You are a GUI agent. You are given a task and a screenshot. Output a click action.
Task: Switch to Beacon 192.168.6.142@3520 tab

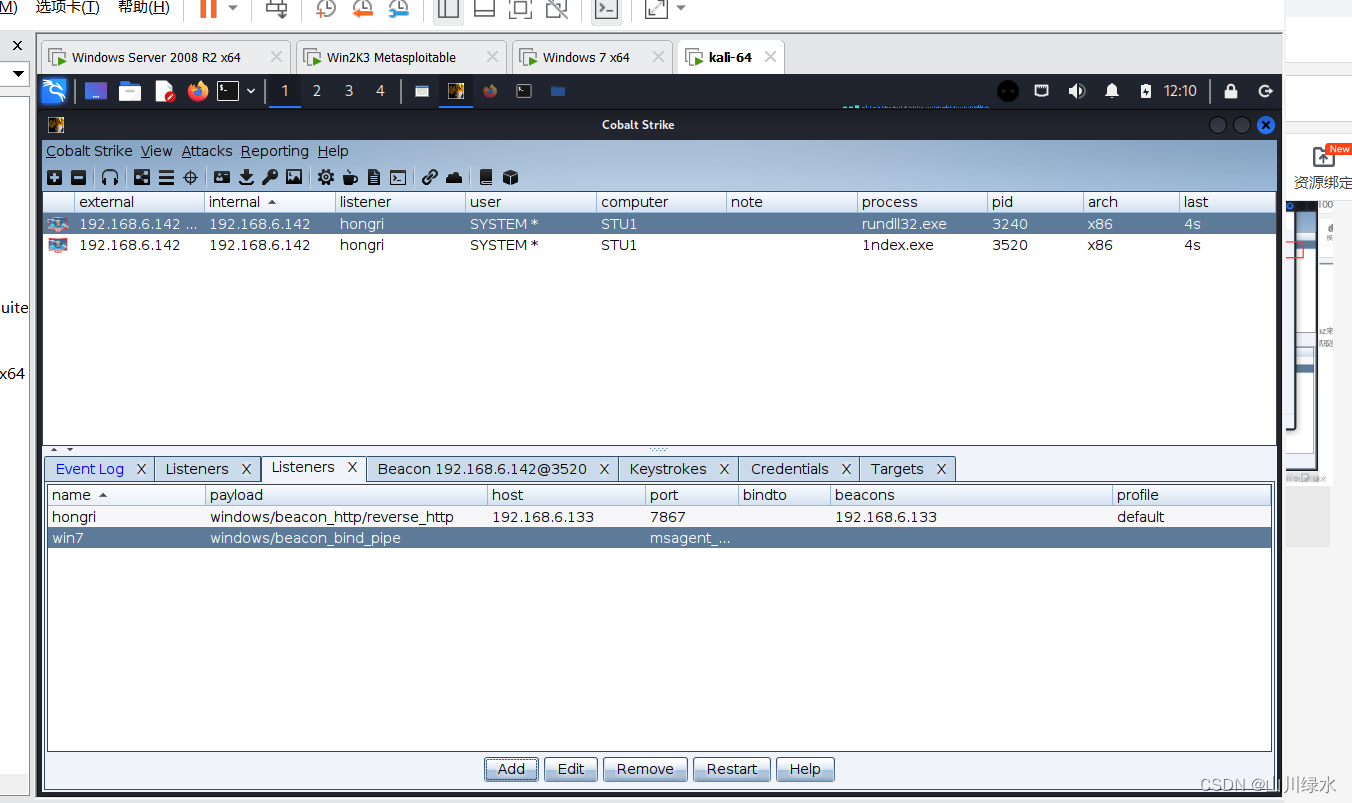(x=482, y=469)
